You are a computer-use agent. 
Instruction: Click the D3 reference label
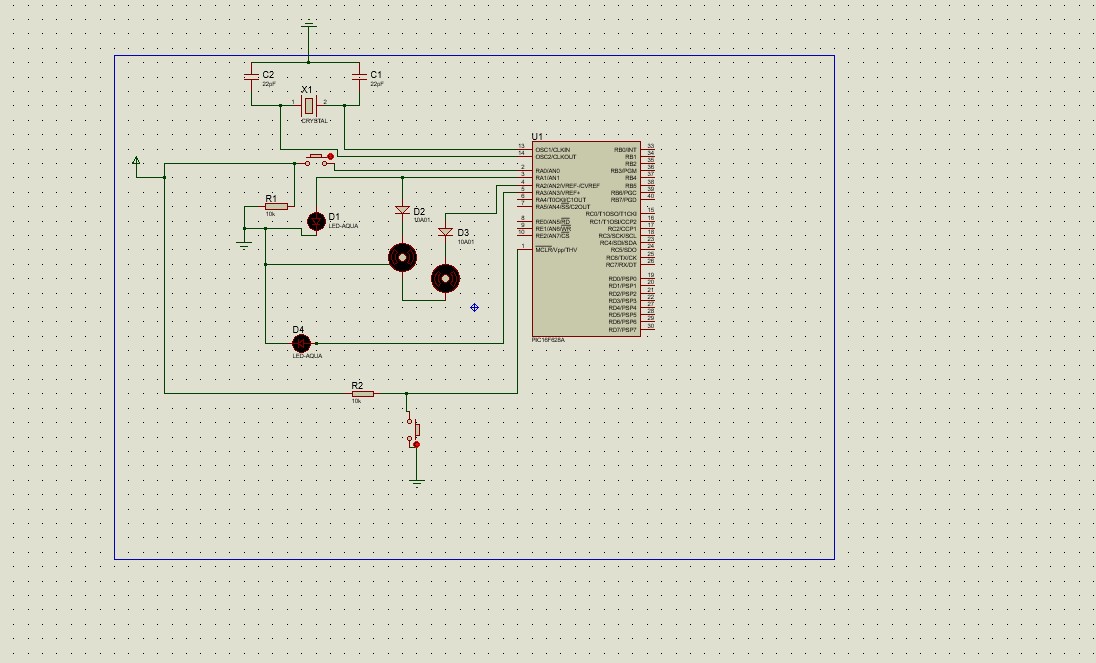click(x=463, y=233)
